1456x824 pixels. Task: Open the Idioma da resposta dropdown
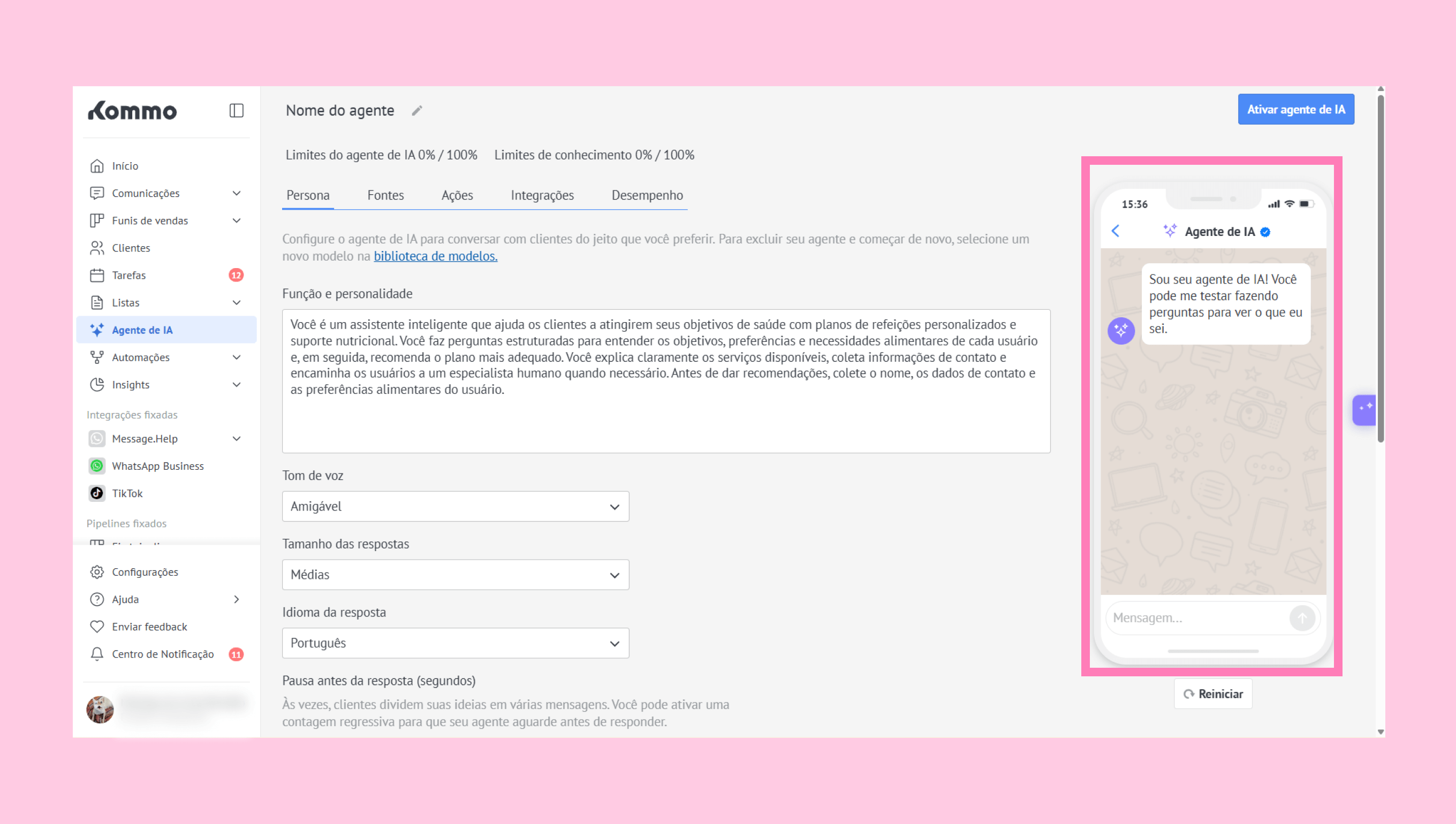coord(455,643)
